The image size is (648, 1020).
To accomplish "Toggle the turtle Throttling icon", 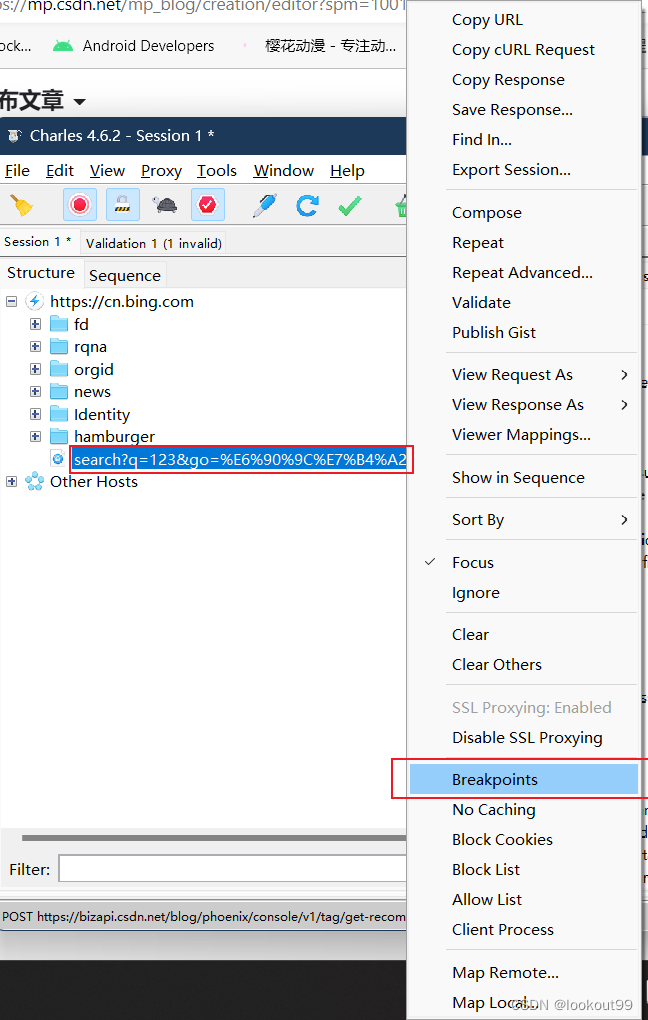I will 165,206.
